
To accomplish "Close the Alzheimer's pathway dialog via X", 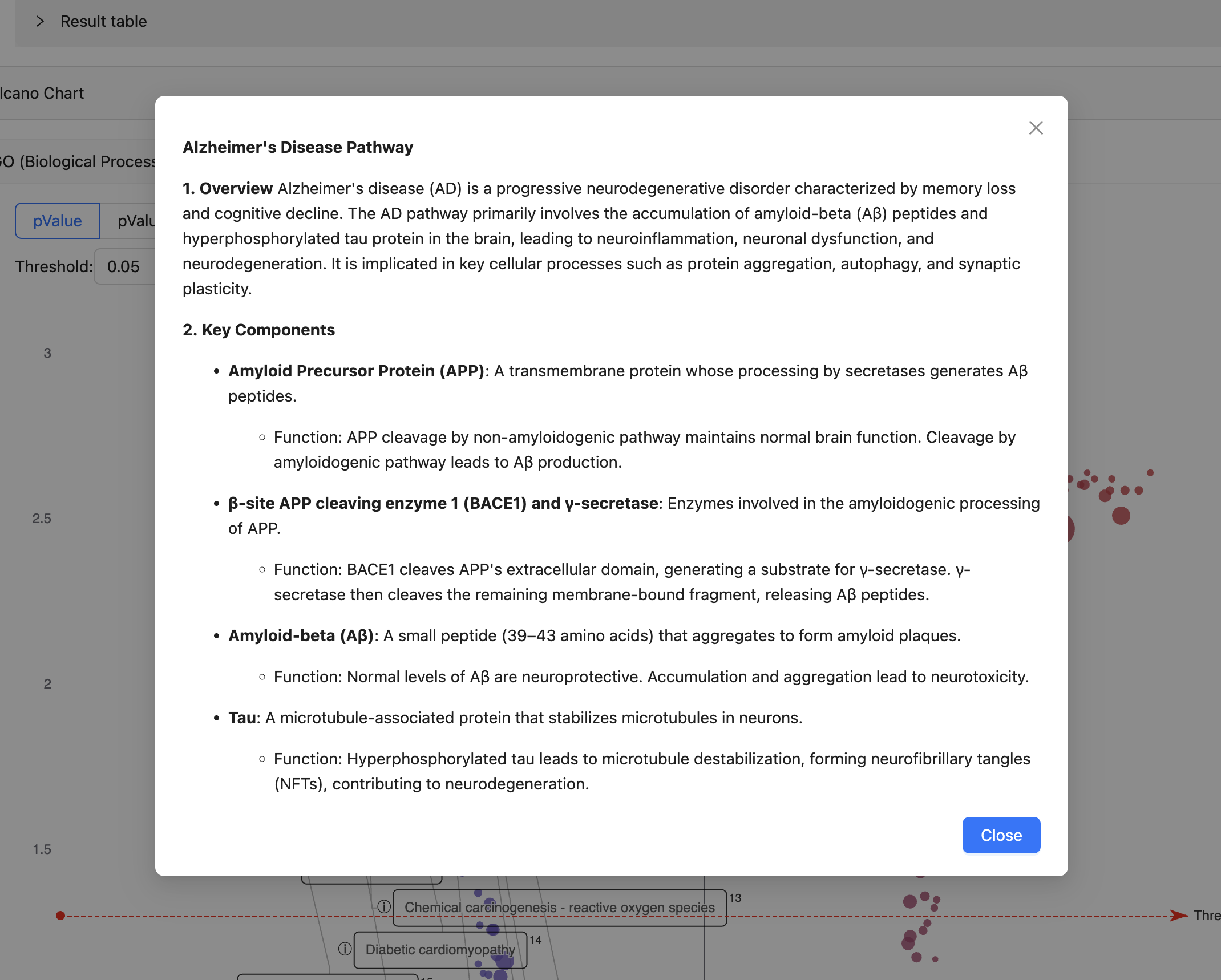I will click(x=1036, y=128).
